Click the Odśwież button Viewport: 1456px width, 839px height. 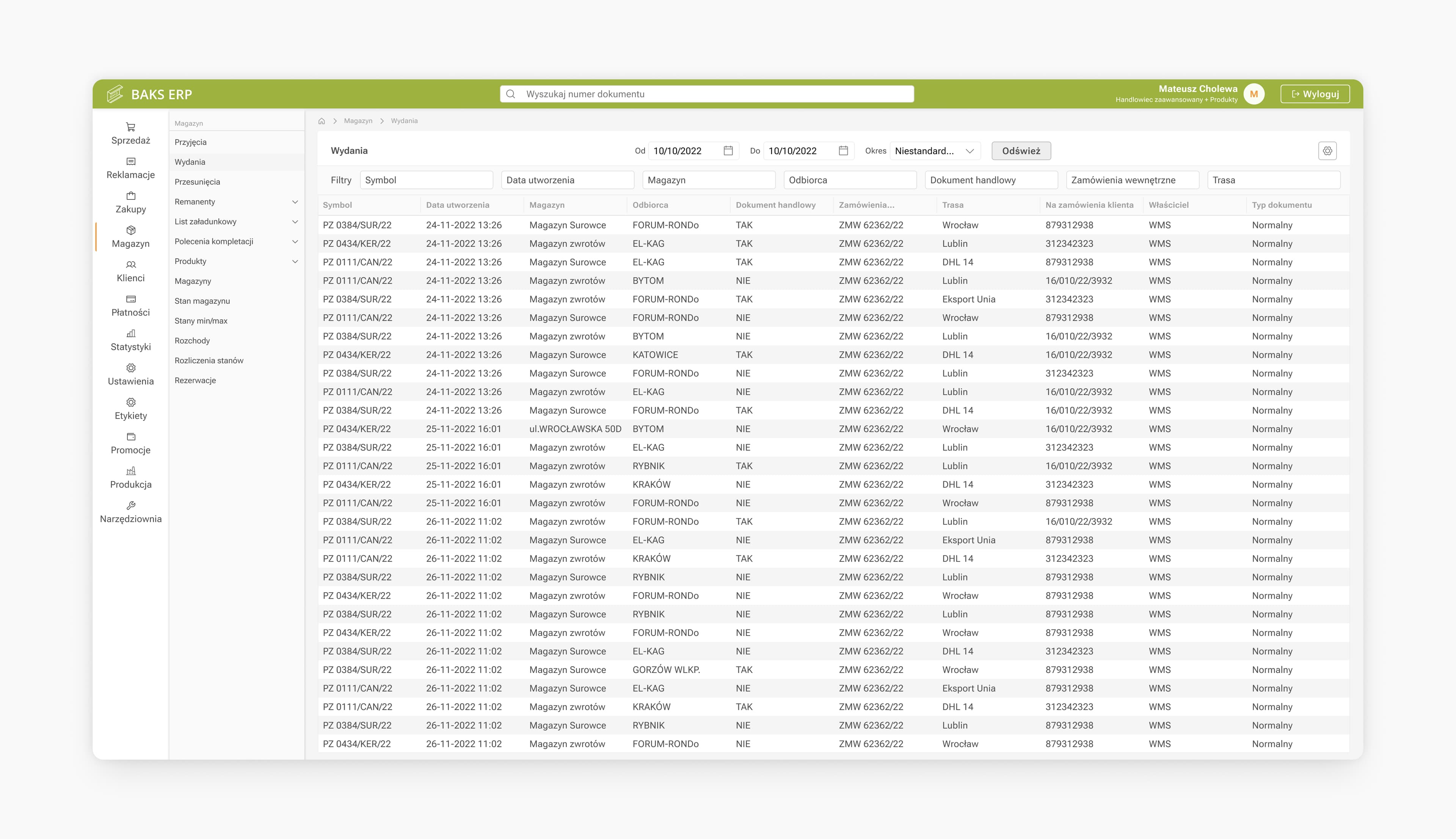(1021, 151)
